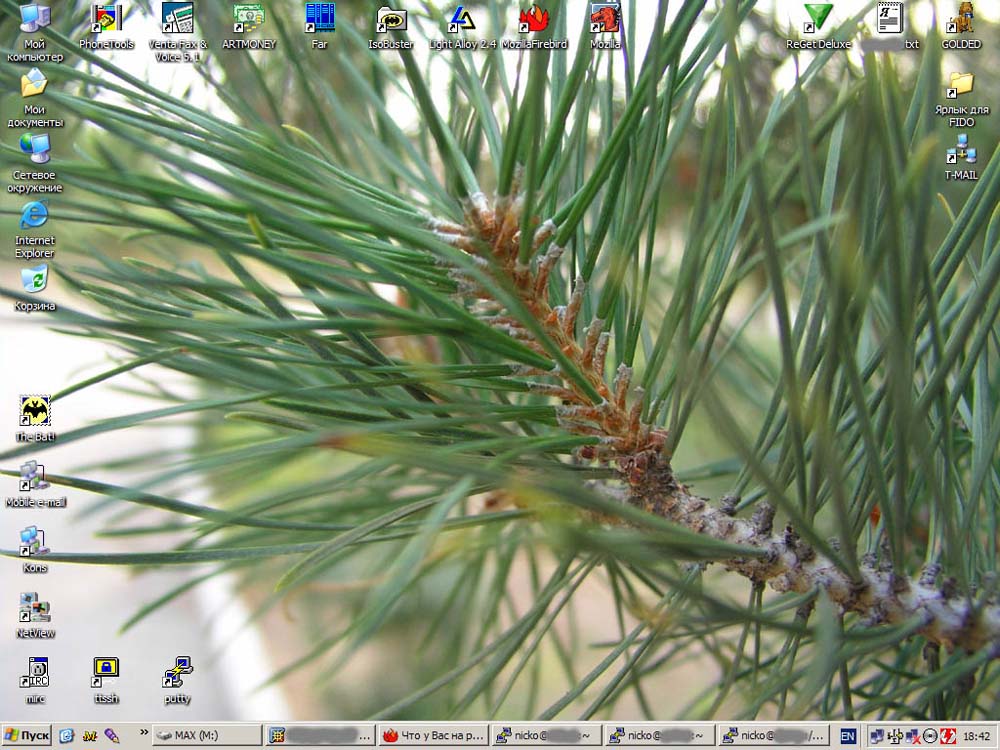Open the putty shortcut
Image resolution: width=1000 pixels, height=750 pixels.
coord(177,673)
